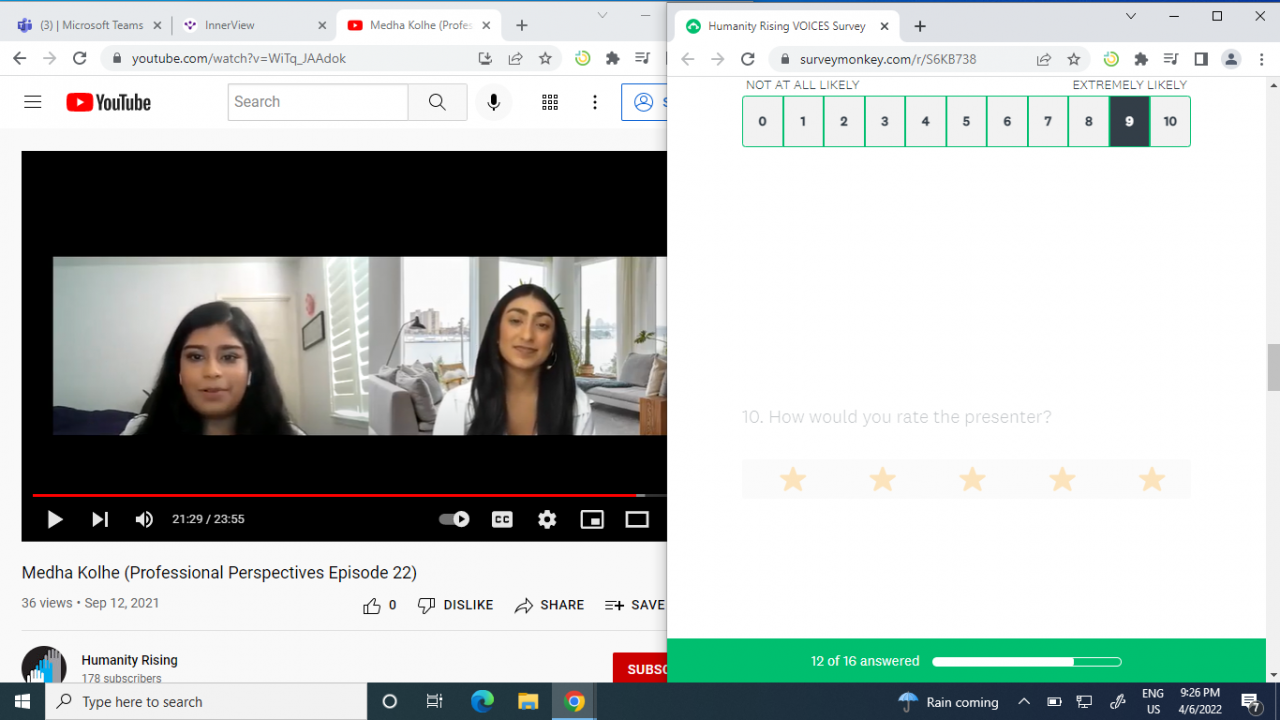Expand tab search in the YouTube window
Image resolution: width=1280 pixels, height=720 pixels.
point(602,15)
